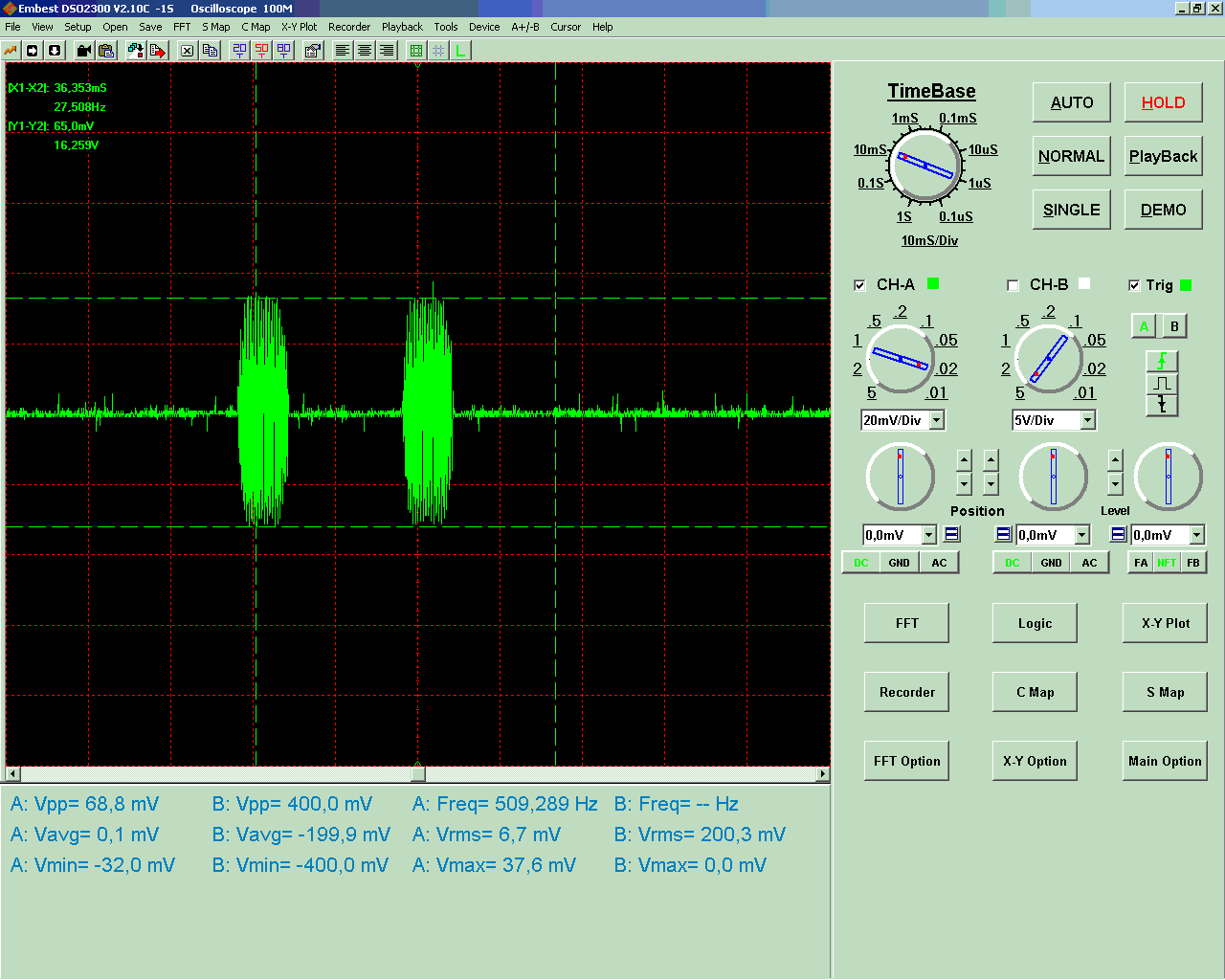Image resolution: width=1225 pixels, height=980 pixels.
Task: Click the red 50 cursor toolbar icon
Action: [261, 51]
